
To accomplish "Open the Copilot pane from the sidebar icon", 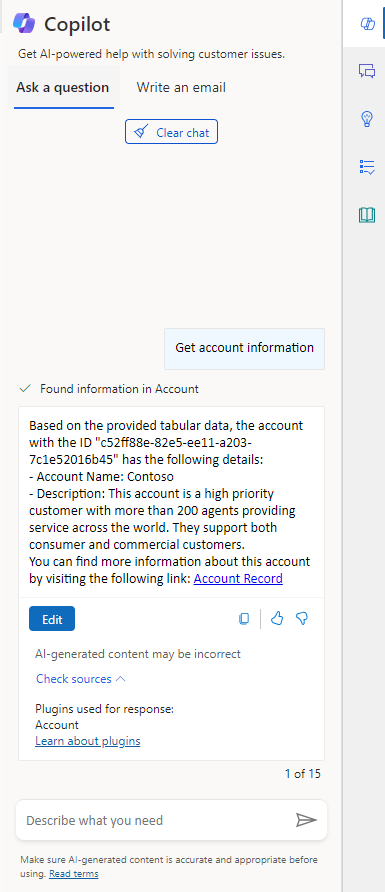I will coord(367,23).
